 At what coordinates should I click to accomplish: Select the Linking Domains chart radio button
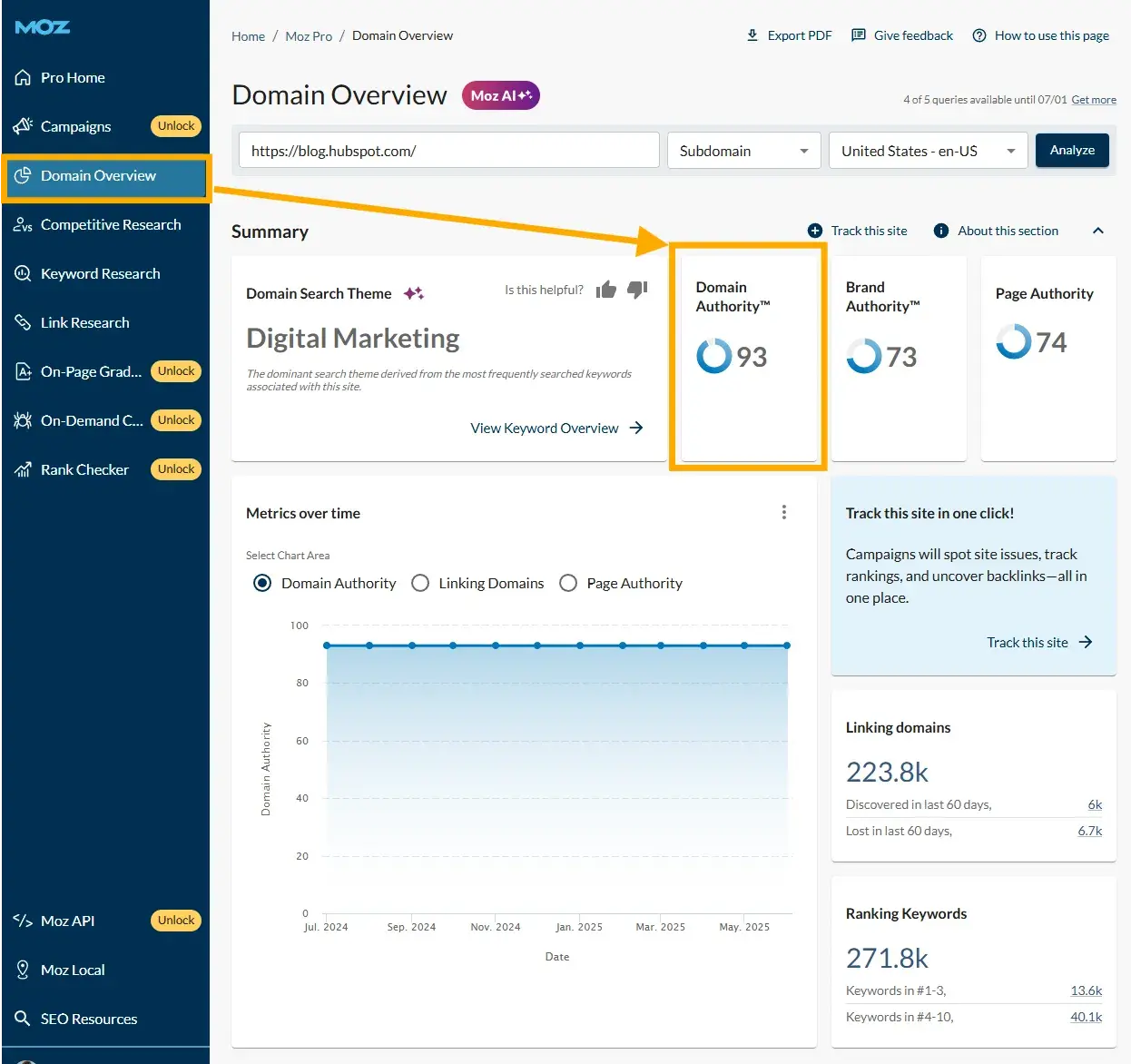click(x=420, y=583)
